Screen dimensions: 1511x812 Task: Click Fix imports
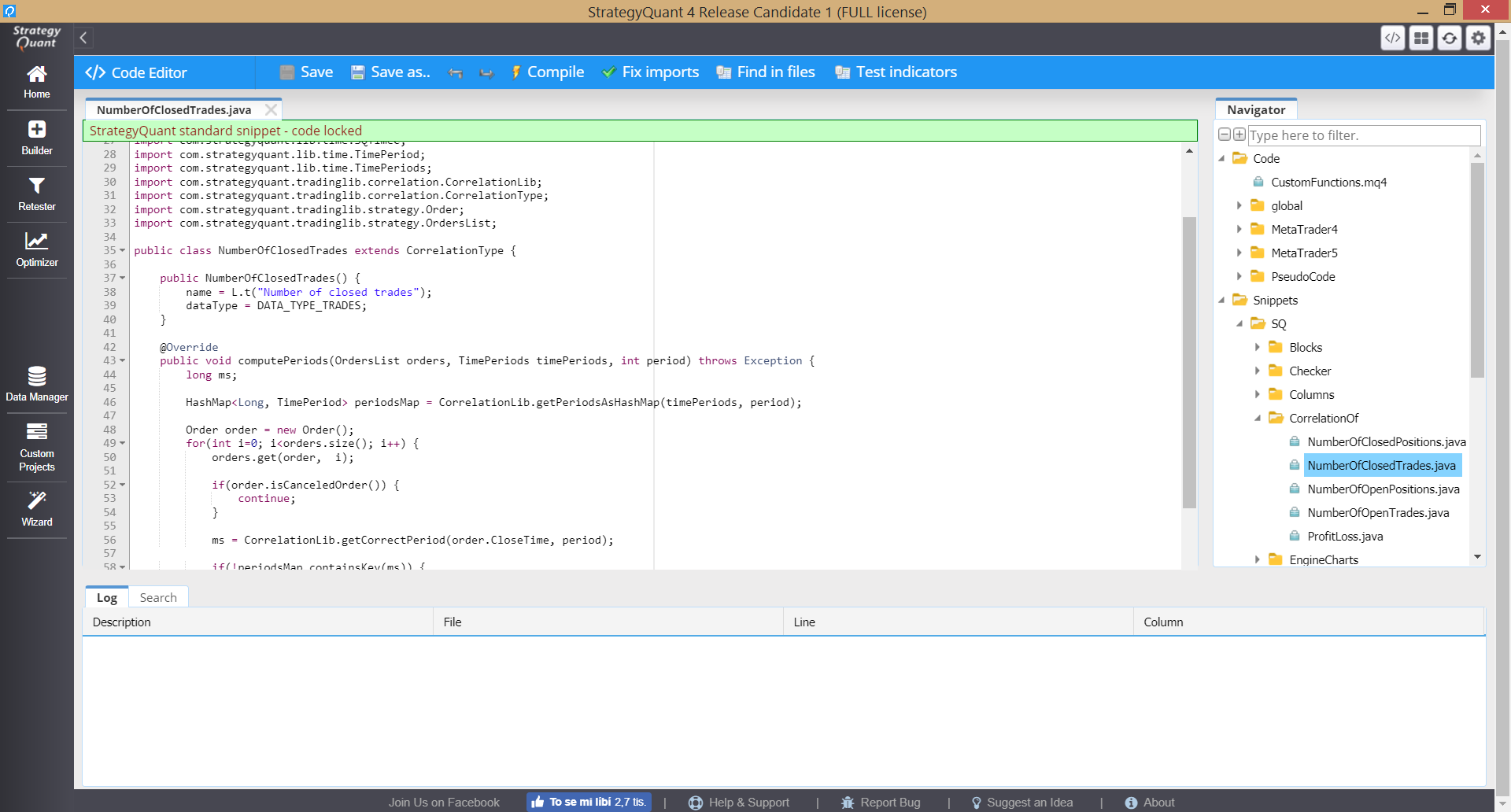651,72
